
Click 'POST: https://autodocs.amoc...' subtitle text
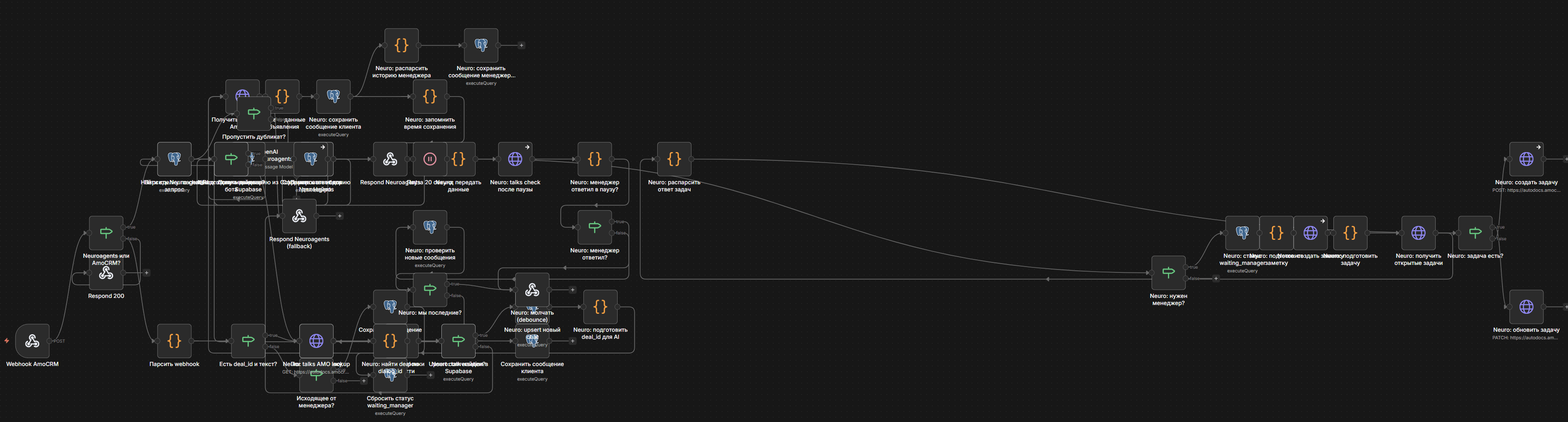tap(1526, 190)
